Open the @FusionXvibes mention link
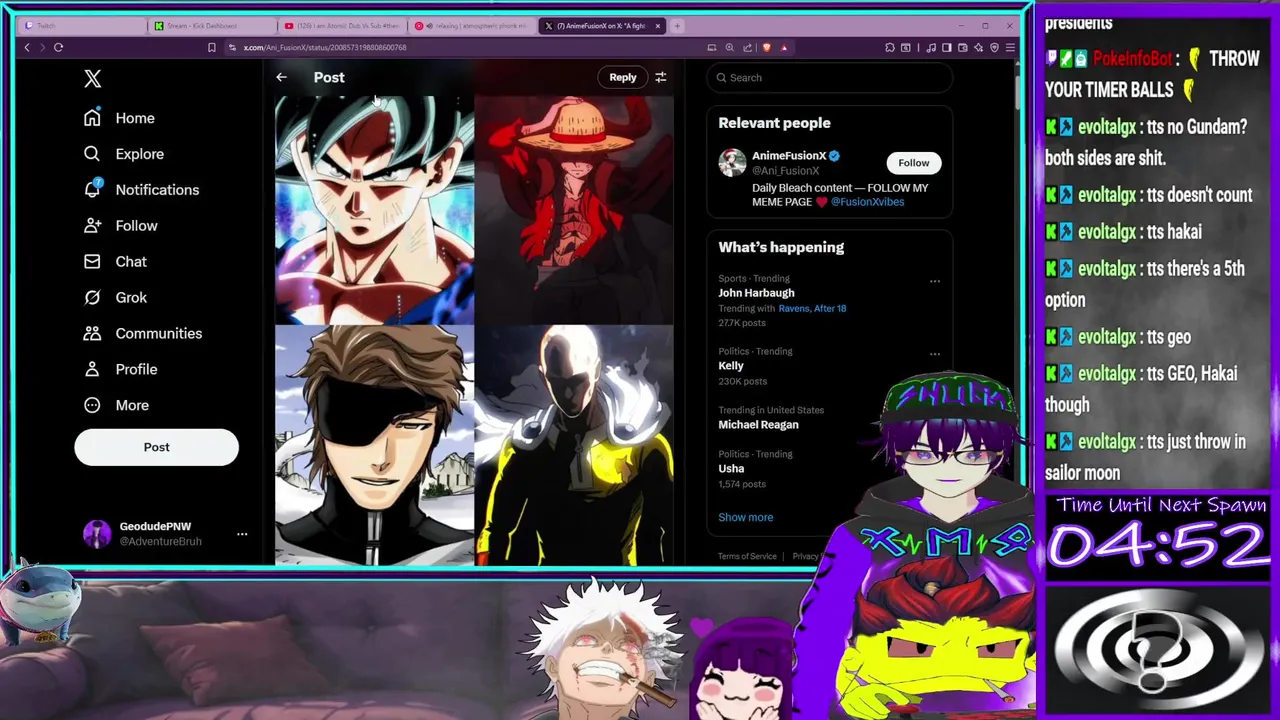The width and height of the screenshot is (1280, 720). tap(867, 202)
